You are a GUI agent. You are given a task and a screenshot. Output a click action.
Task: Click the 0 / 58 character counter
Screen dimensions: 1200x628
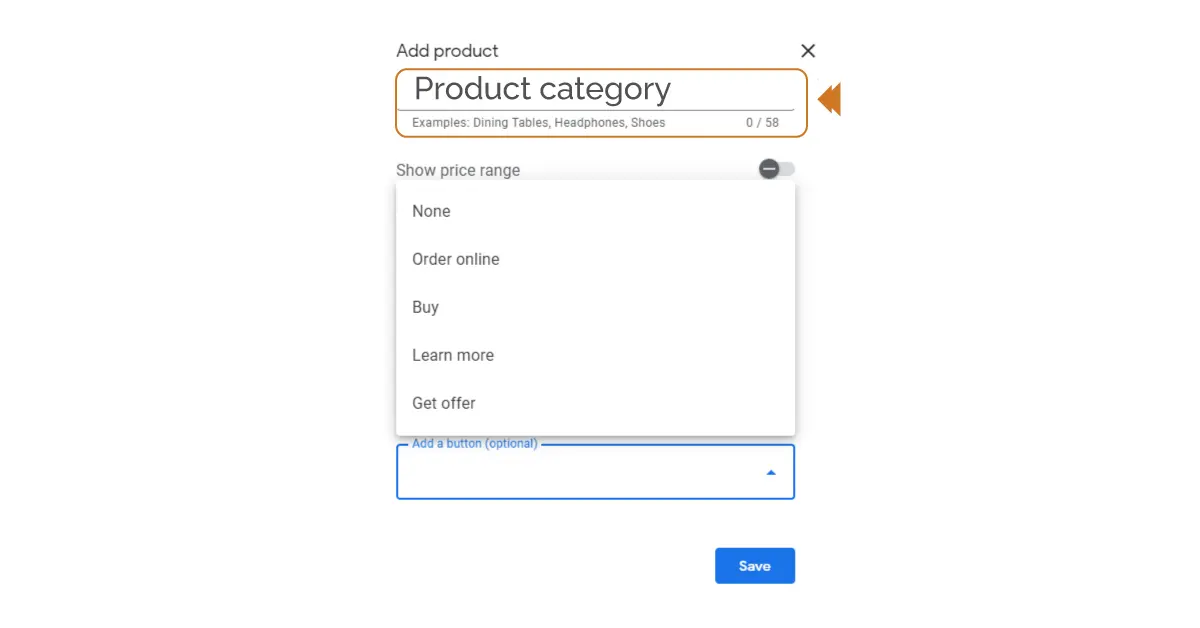pyautogui.click(x=762, y=123)
